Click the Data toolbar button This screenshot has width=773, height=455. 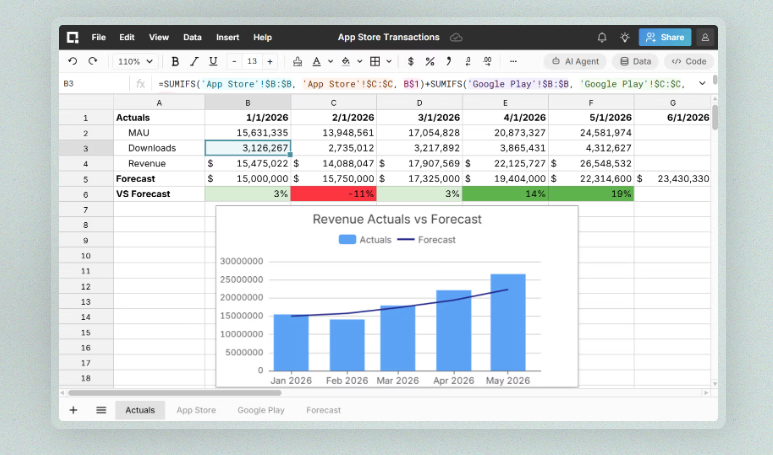click(x=635, y=62)
